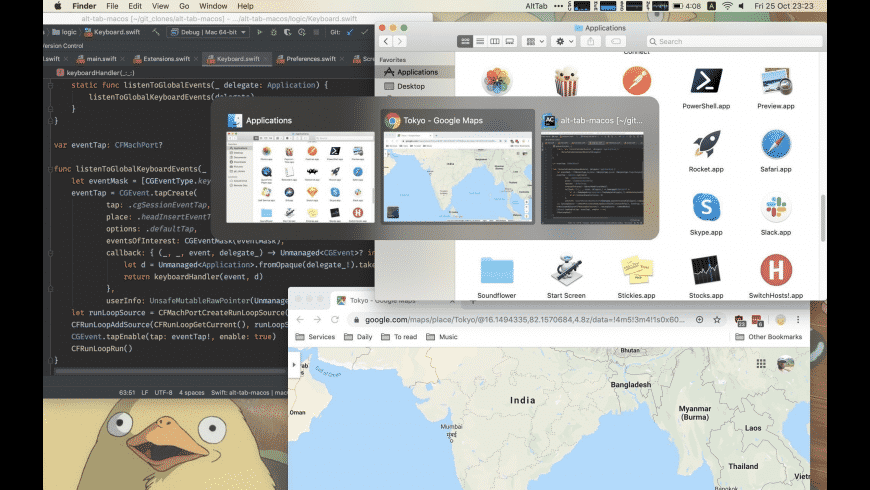This screenshot has height=490, width=870.
Task: Open Google apps grid in Maps
Action: (x=761, y=363)
